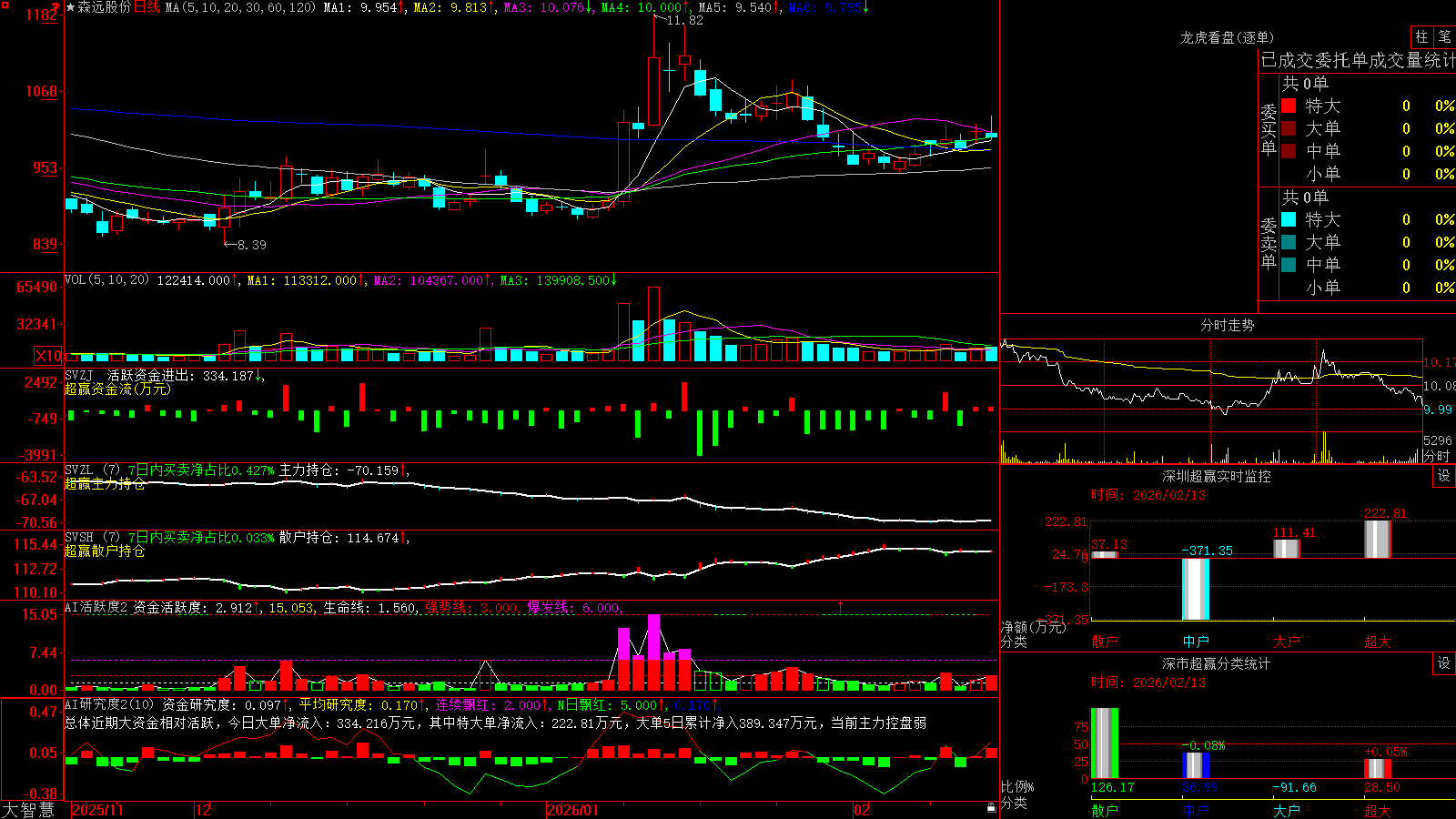This screenshot has height=819, width=1456.
Task: Click the 已成交委托单成交量统计 header
Action: pyautogui.click(x=1358, y=61)
